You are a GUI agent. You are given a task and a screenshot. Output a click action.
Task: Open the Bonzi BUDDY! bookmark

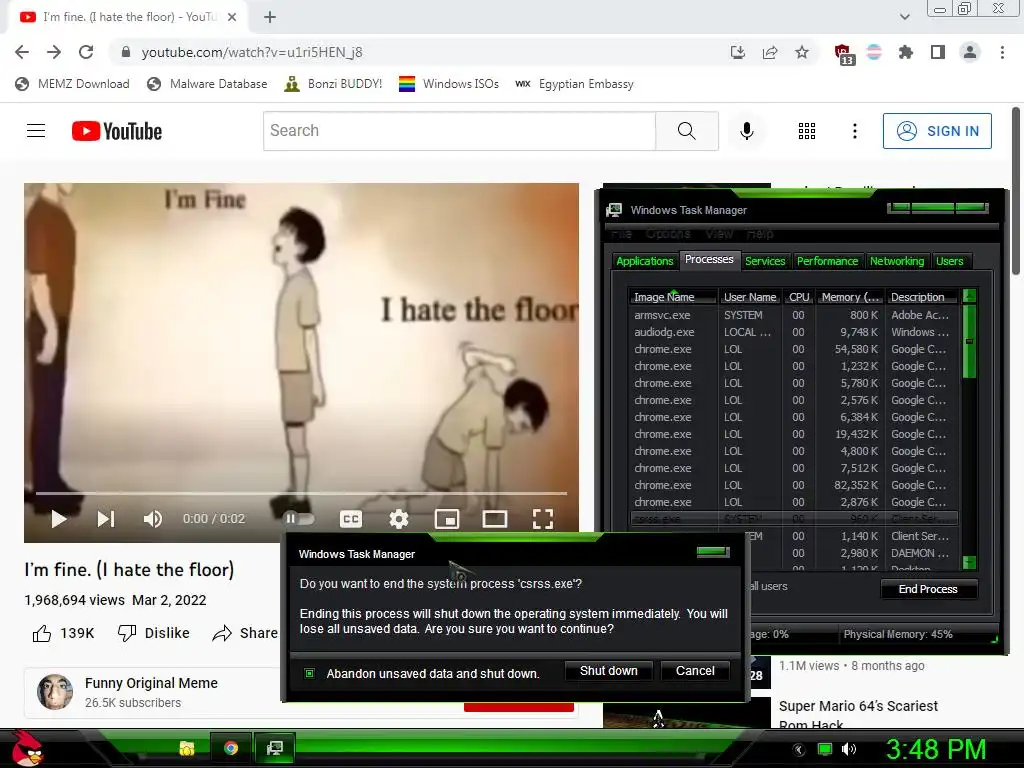coord(333,84)
